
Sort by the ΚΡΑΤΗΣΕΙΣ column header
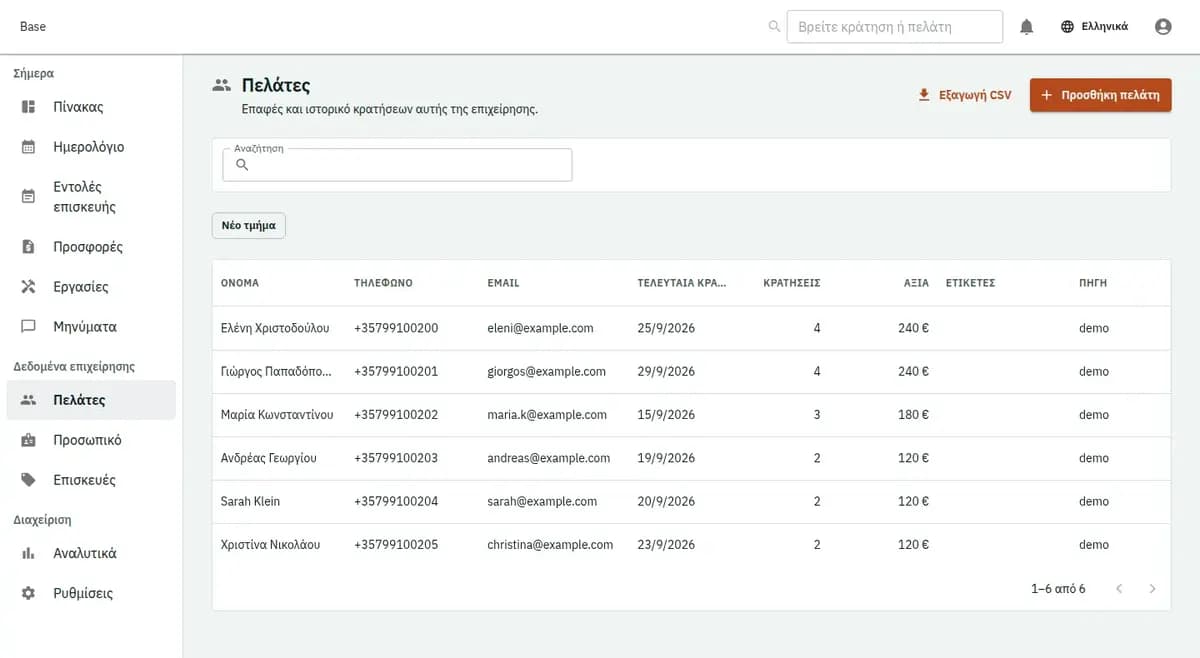pyautogui.click(x=791, y=283)
